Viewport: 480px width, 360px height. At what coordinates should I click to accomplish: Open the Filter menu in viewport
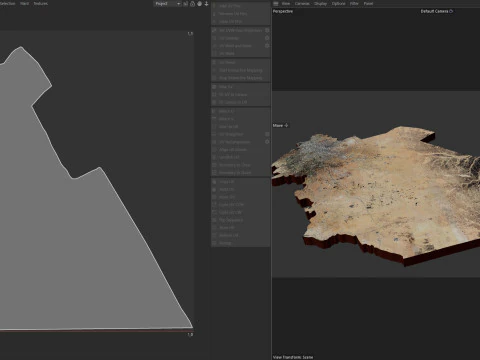[x=354, y=3]
